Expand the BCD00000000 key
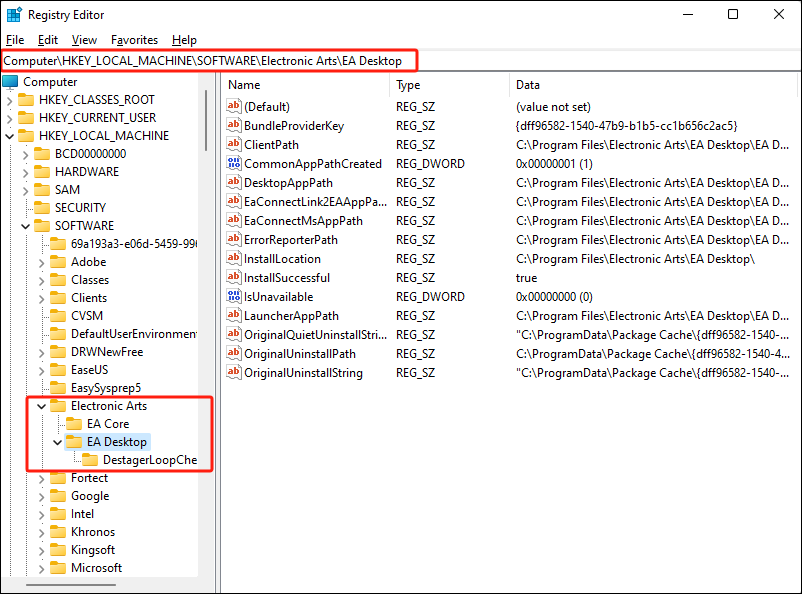Viewport: 802px width, 594px height. (26, 155)
